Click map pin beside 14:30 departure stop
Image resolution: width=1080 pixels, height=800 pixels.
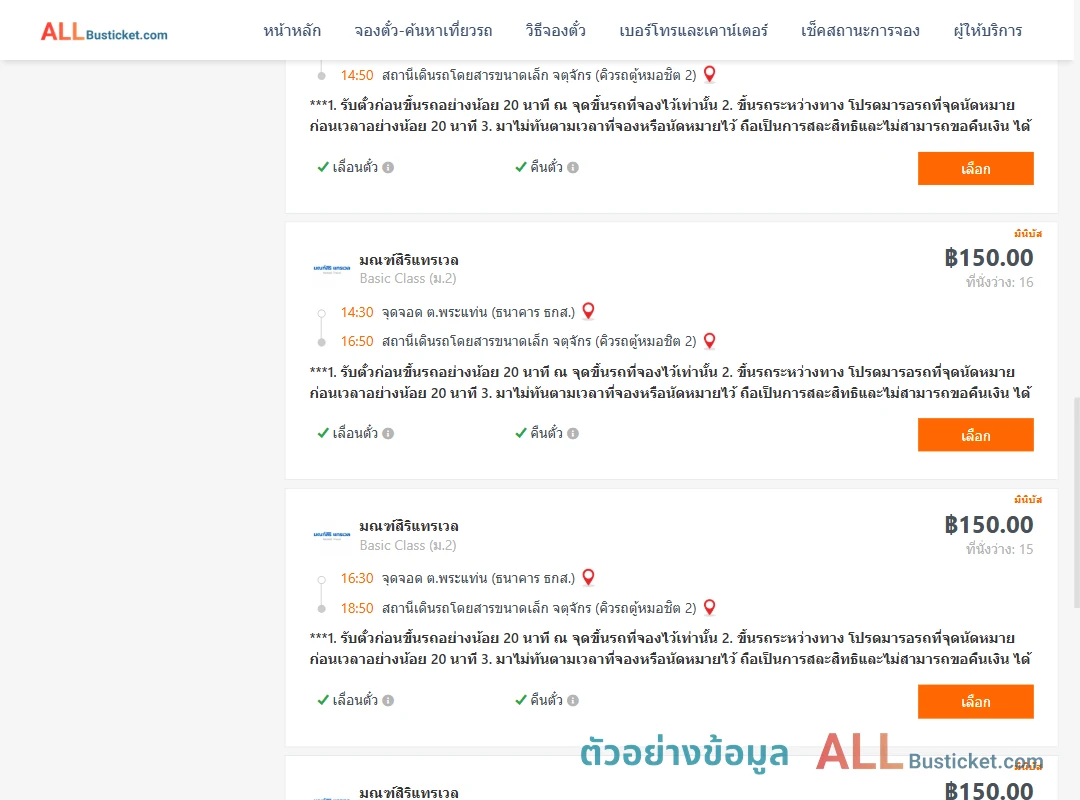click(588, 311)
